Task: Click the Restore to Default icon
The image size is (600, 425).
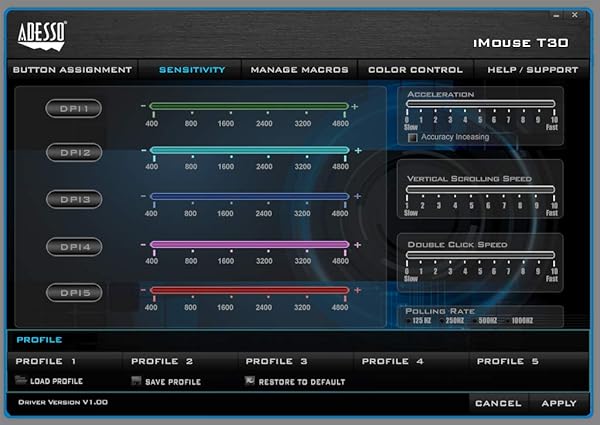Action: (x=250, y=381)
